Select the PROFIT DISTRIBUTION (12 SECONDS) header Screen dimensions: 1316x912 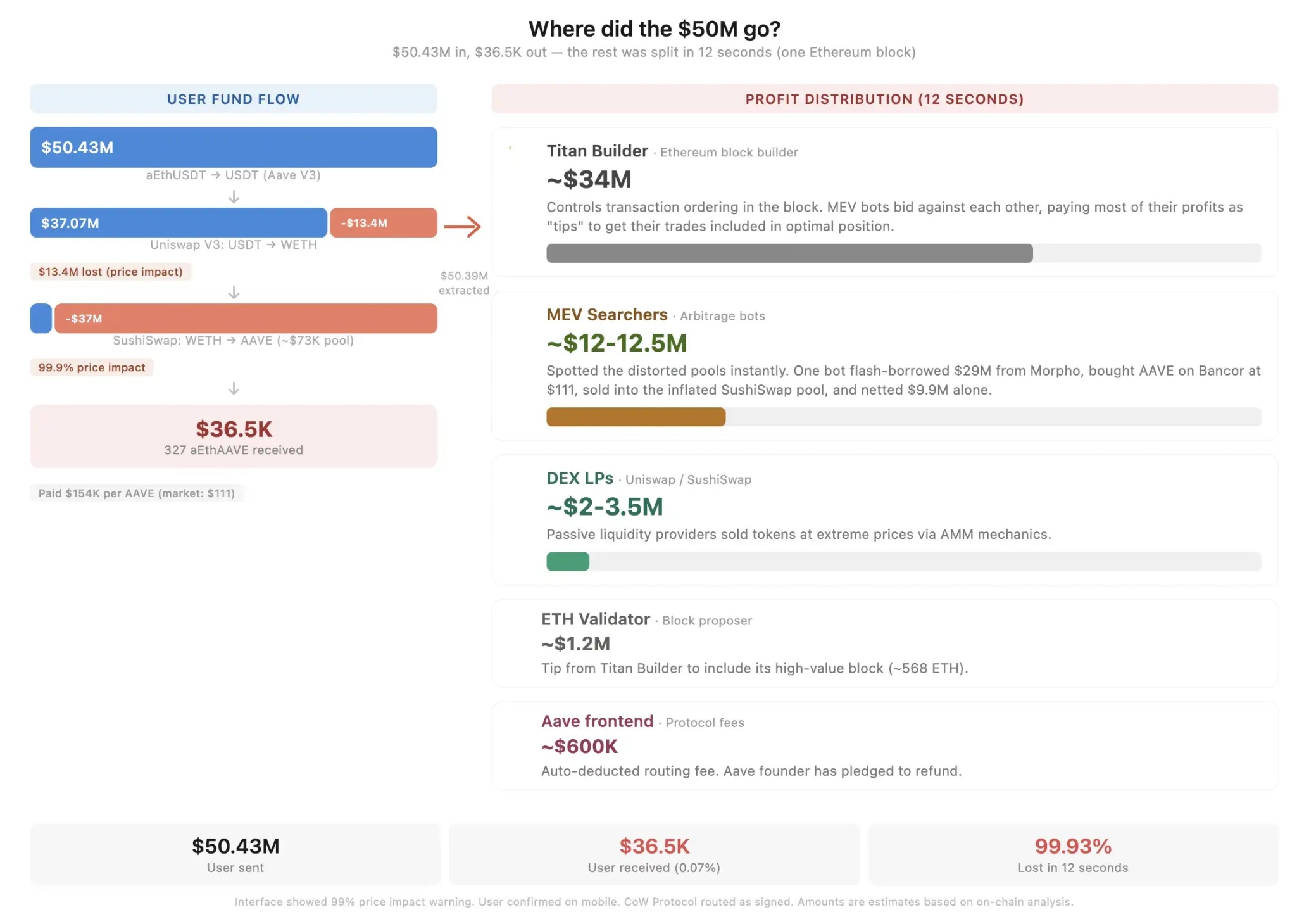(x=884, y=99)
